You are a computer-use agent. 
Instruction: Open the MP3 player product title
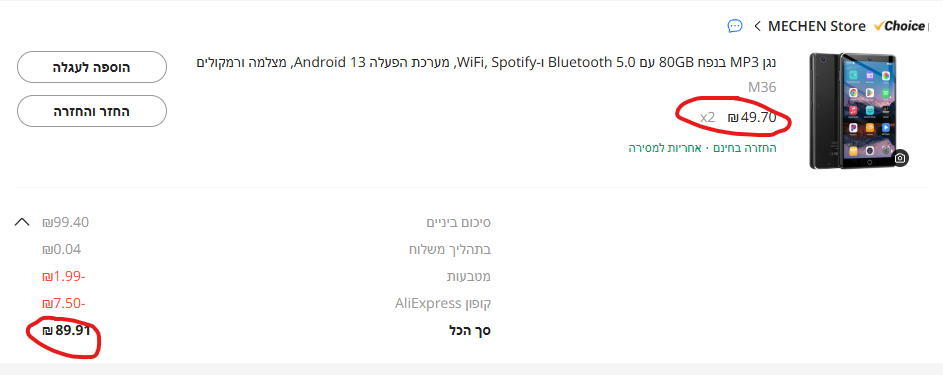click(x=487, y=62)
